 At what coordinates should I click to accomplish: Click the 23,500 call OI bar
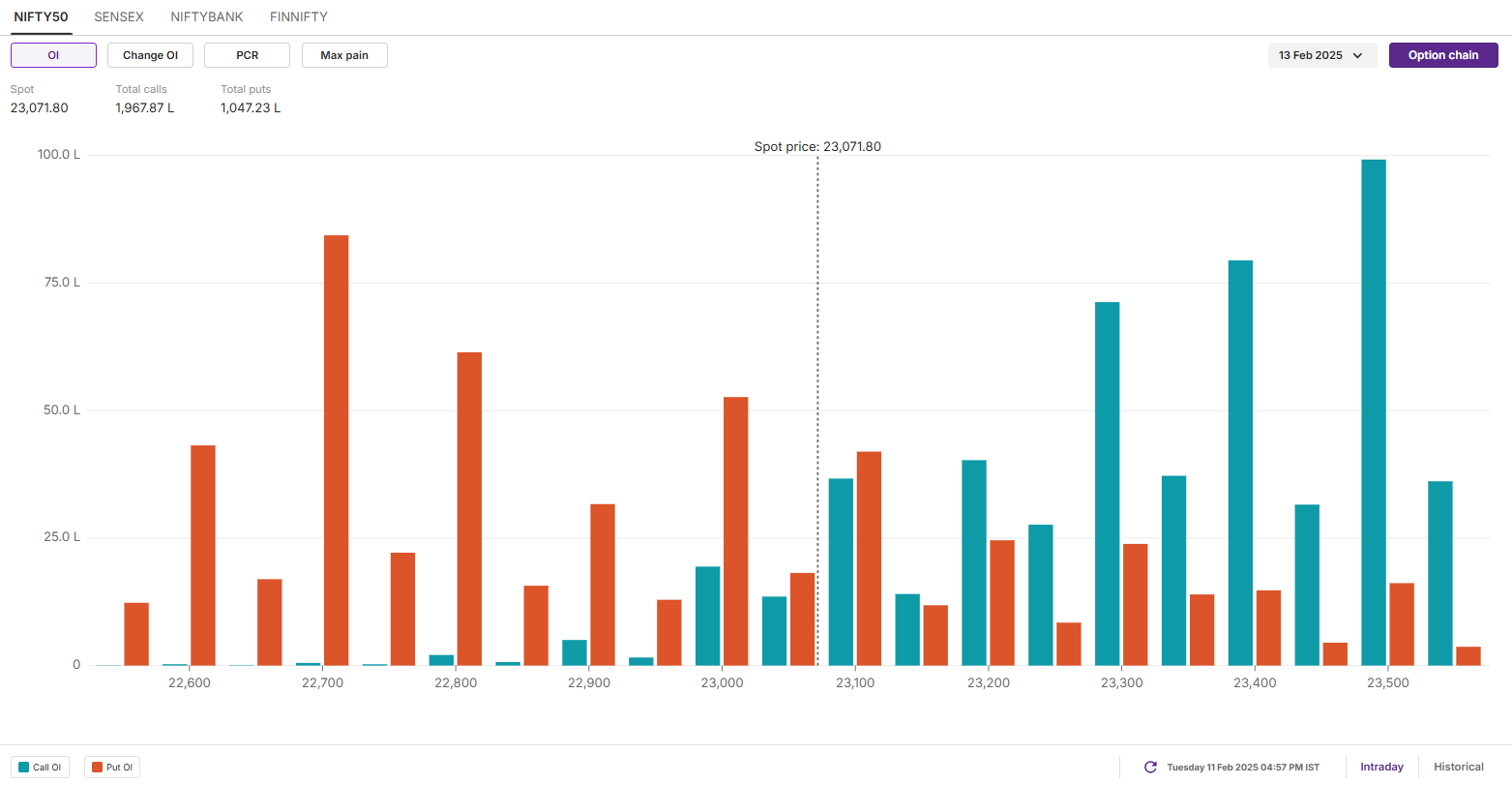pyautogui.click(x=1374, y=412)
